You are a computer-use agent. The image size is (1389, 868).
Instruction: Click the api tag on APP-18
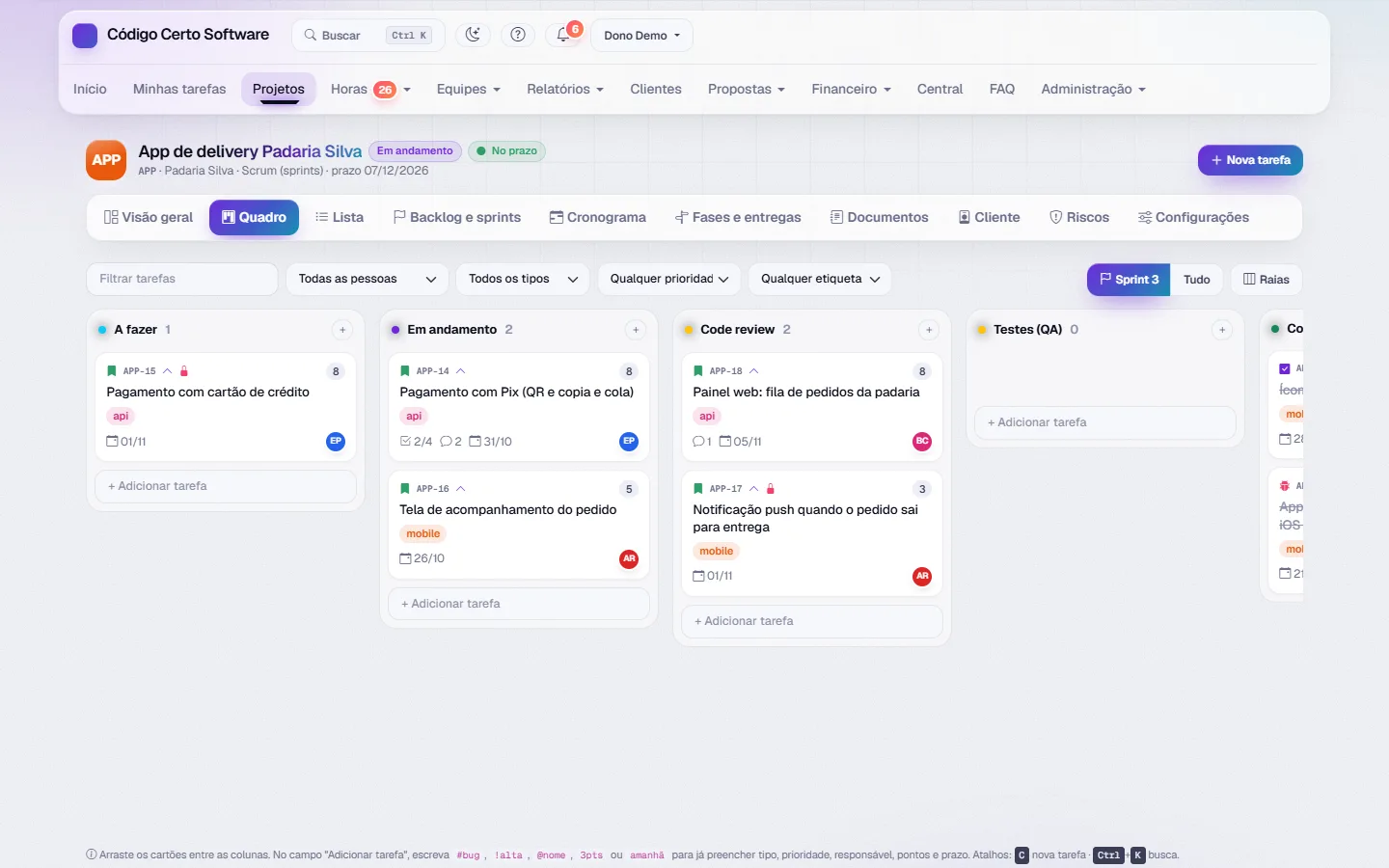(x=707, y=417)
